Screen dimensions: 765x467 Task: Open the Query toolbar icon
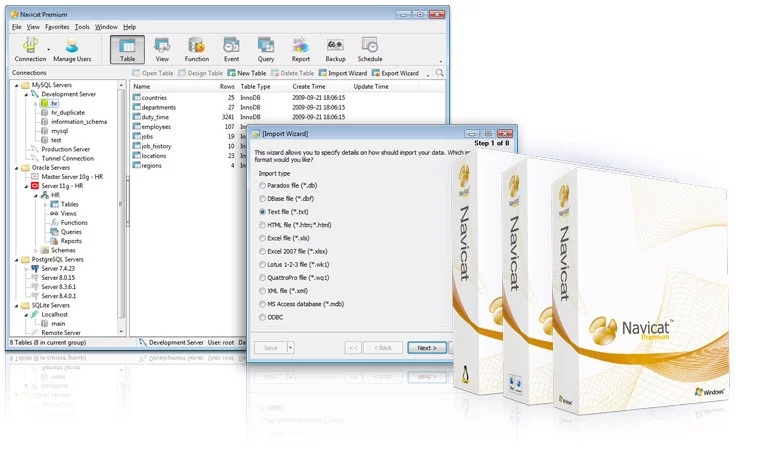[266, 49]
